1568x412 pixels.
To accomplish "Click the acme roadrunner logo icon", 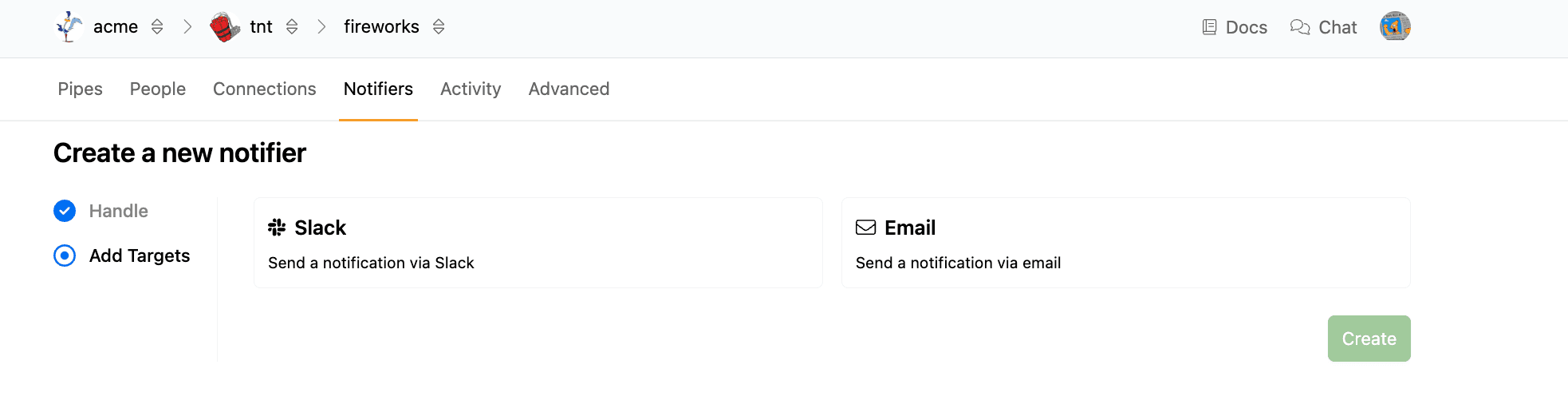I will [69, 27].
